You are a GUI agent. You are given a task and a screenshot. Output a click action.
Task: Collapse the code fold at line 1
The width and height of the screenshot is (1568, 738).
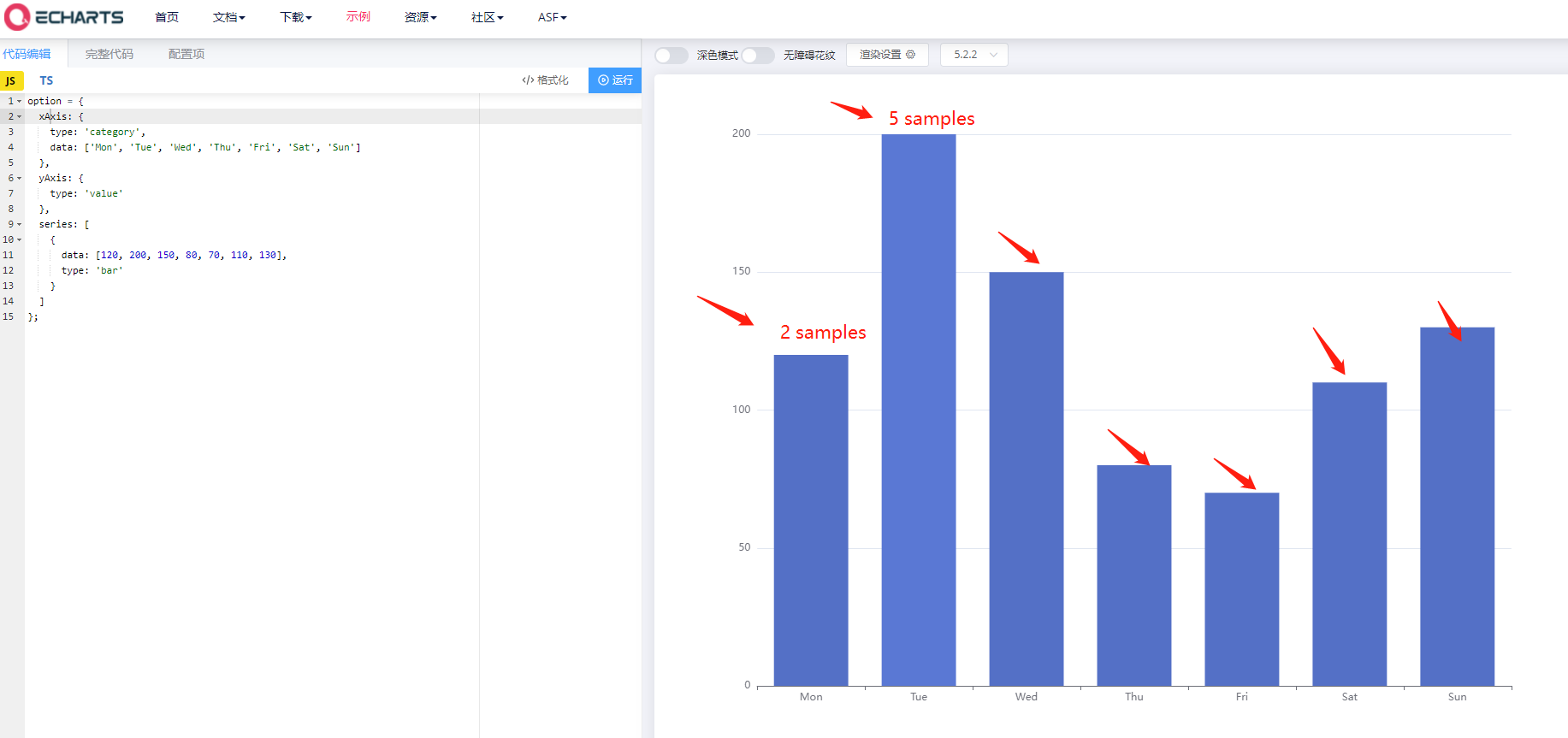pos(19,101)
